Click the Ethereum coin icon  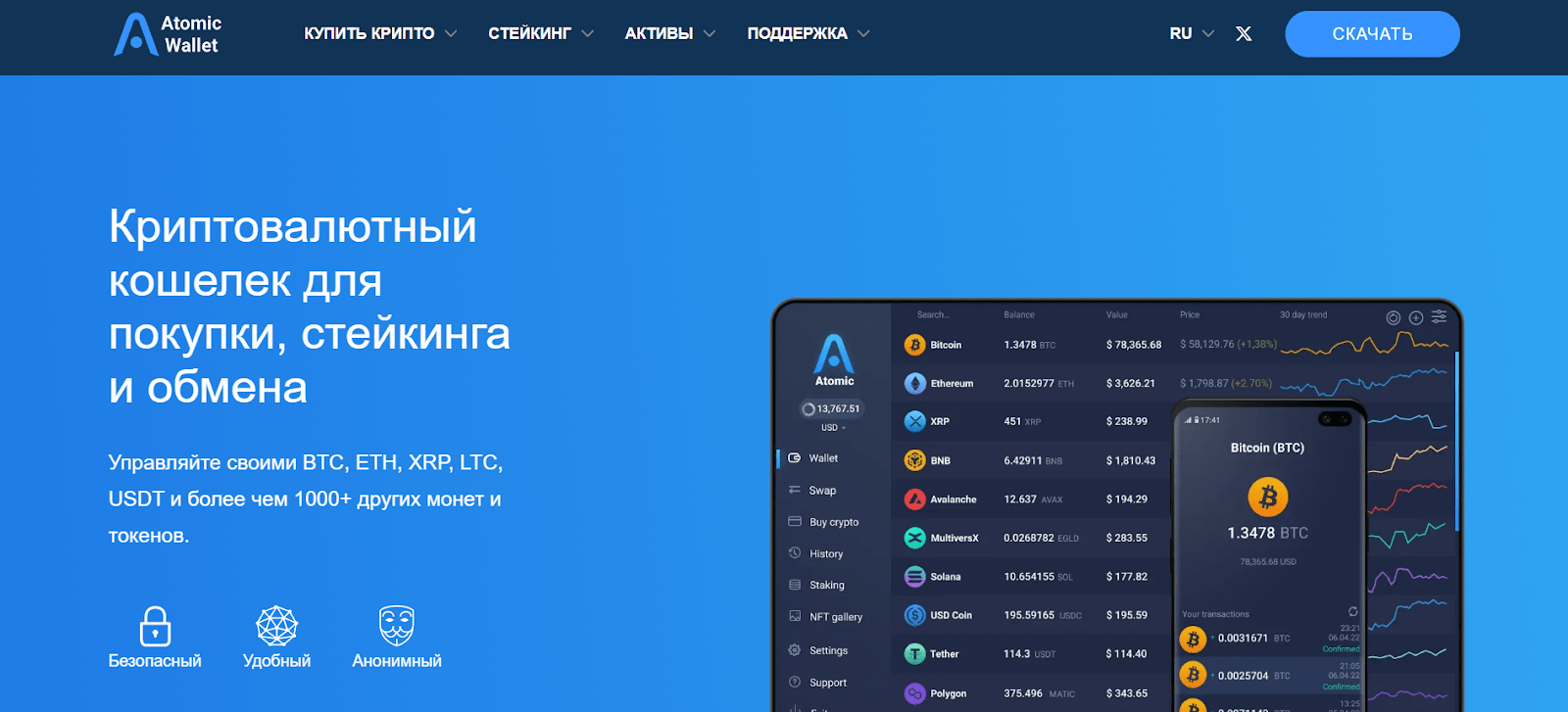point(914,383)
